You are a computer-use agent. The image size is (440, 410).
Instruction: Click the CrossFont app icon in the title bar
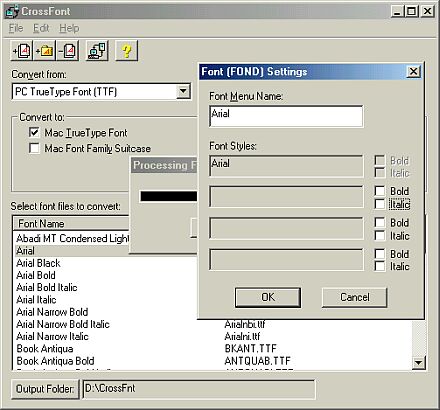(12, 11)
